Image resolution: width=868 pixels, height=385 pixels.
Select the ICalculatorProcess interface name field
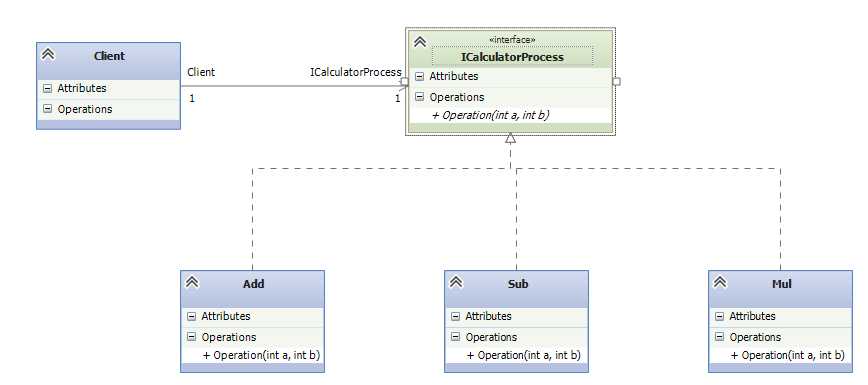click(x=512, y=57)
